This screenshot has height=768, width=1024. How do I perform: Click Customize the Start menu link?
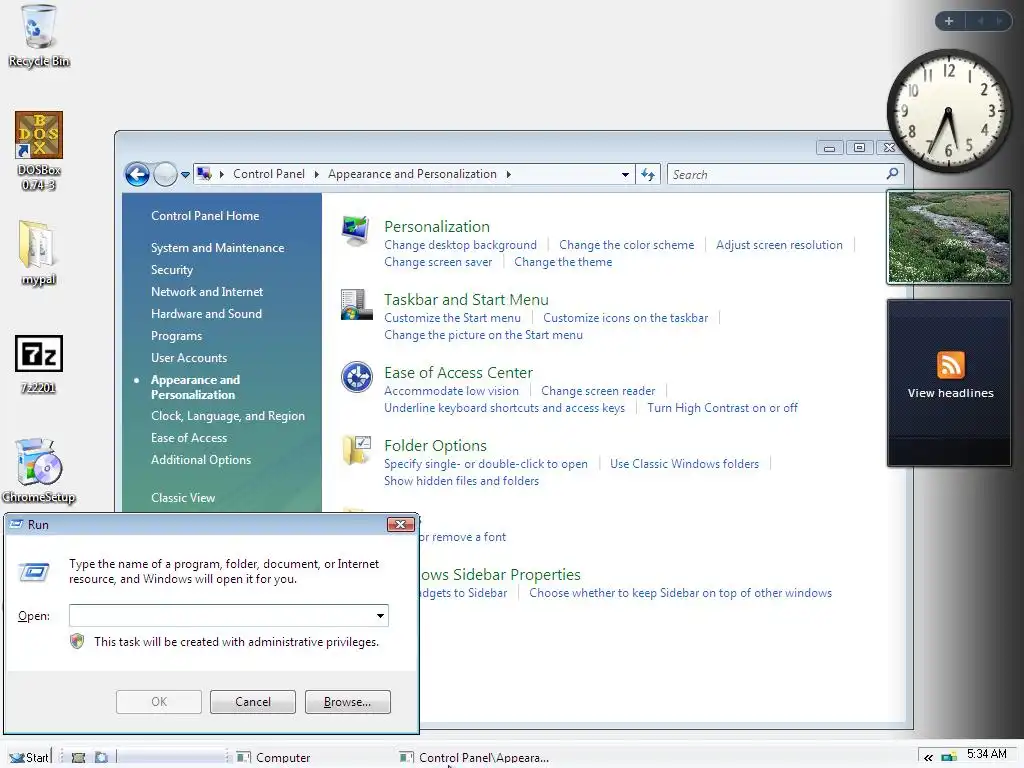(x=453, y=318)
